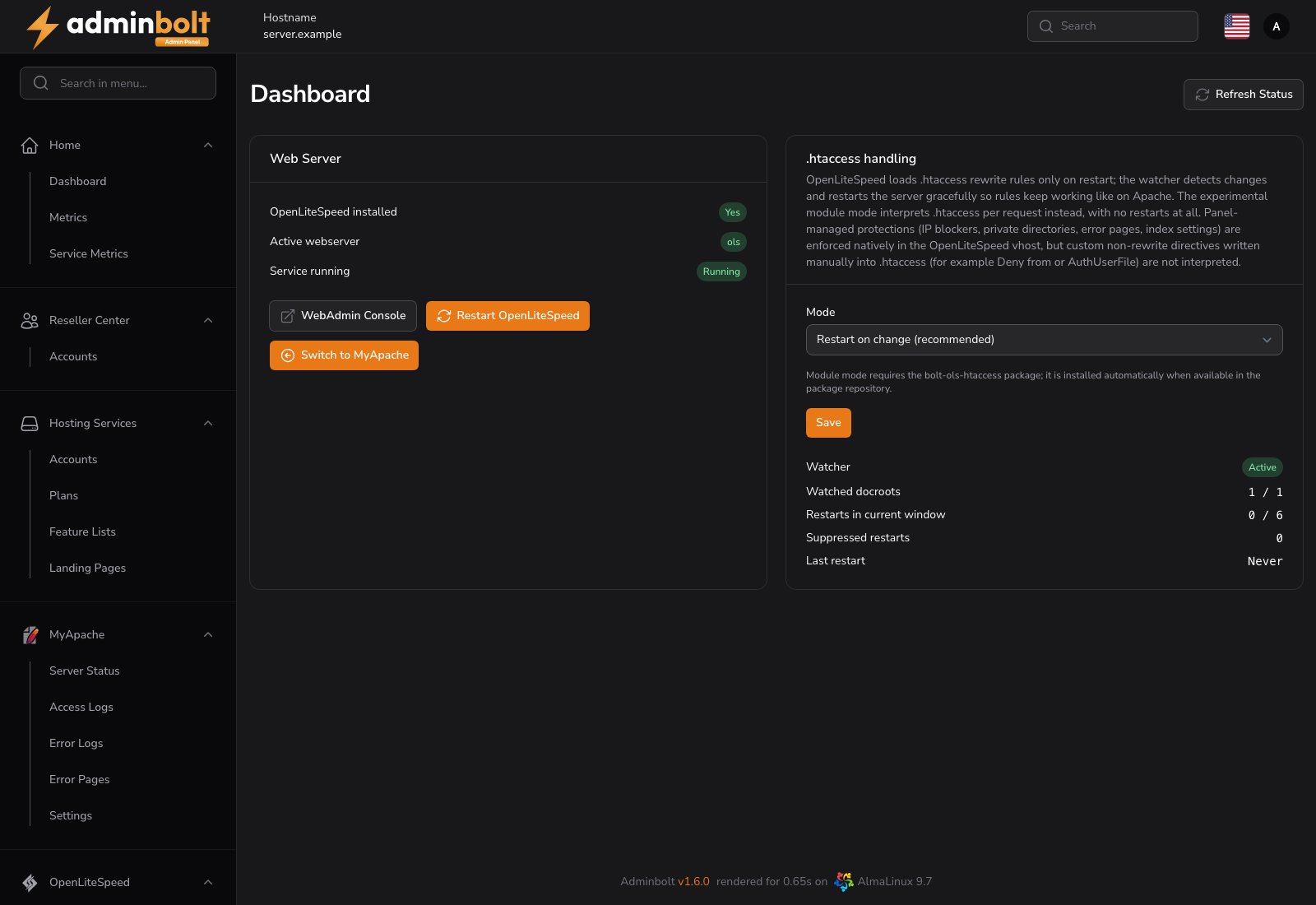Open Access Logs menu item
The width and height of the screenshot is (1316, 905).
81,708
